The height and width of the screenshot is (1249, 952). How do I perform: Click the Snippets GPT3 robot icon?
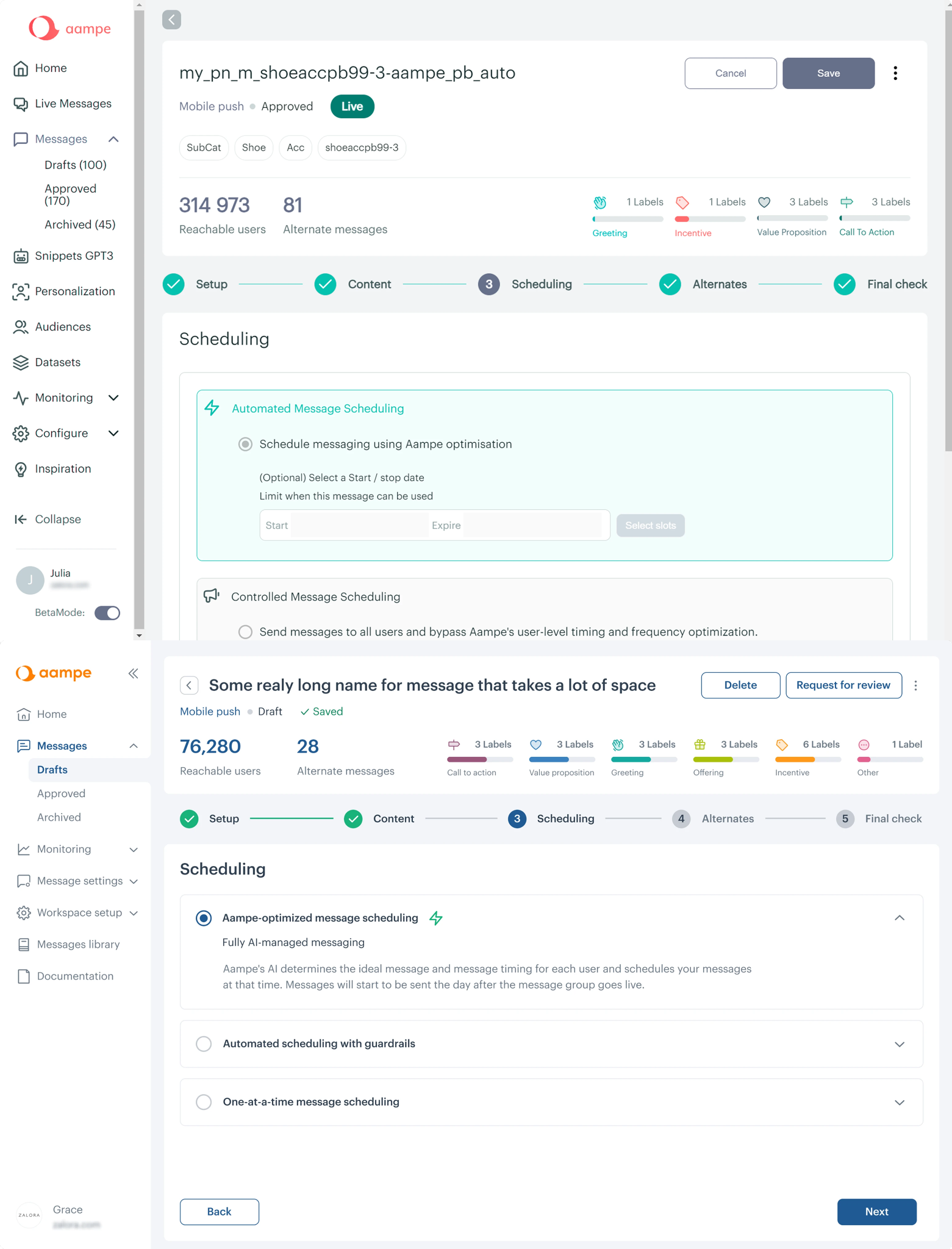point(21,256)
